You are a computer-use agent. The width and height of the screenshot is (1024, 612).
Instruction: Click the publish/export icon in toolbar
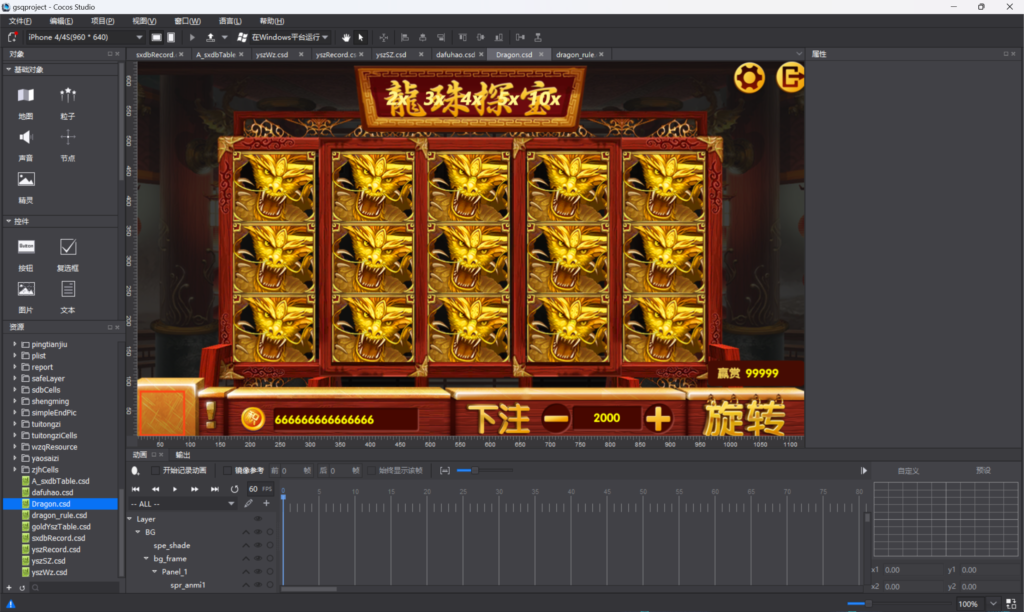[x=209, y=37]
